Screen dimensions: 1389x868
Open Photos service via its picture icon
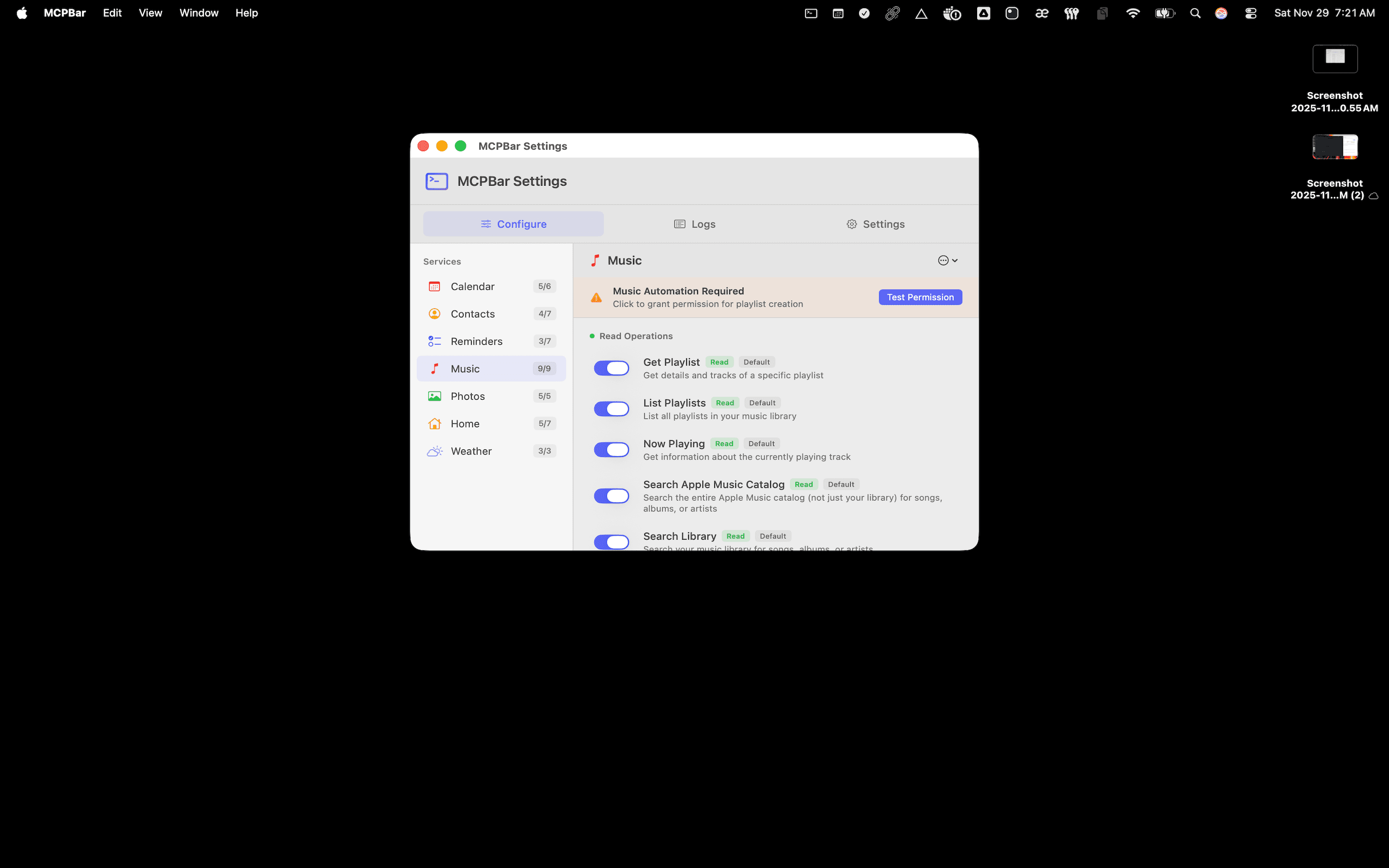click(x=435, y=395)
